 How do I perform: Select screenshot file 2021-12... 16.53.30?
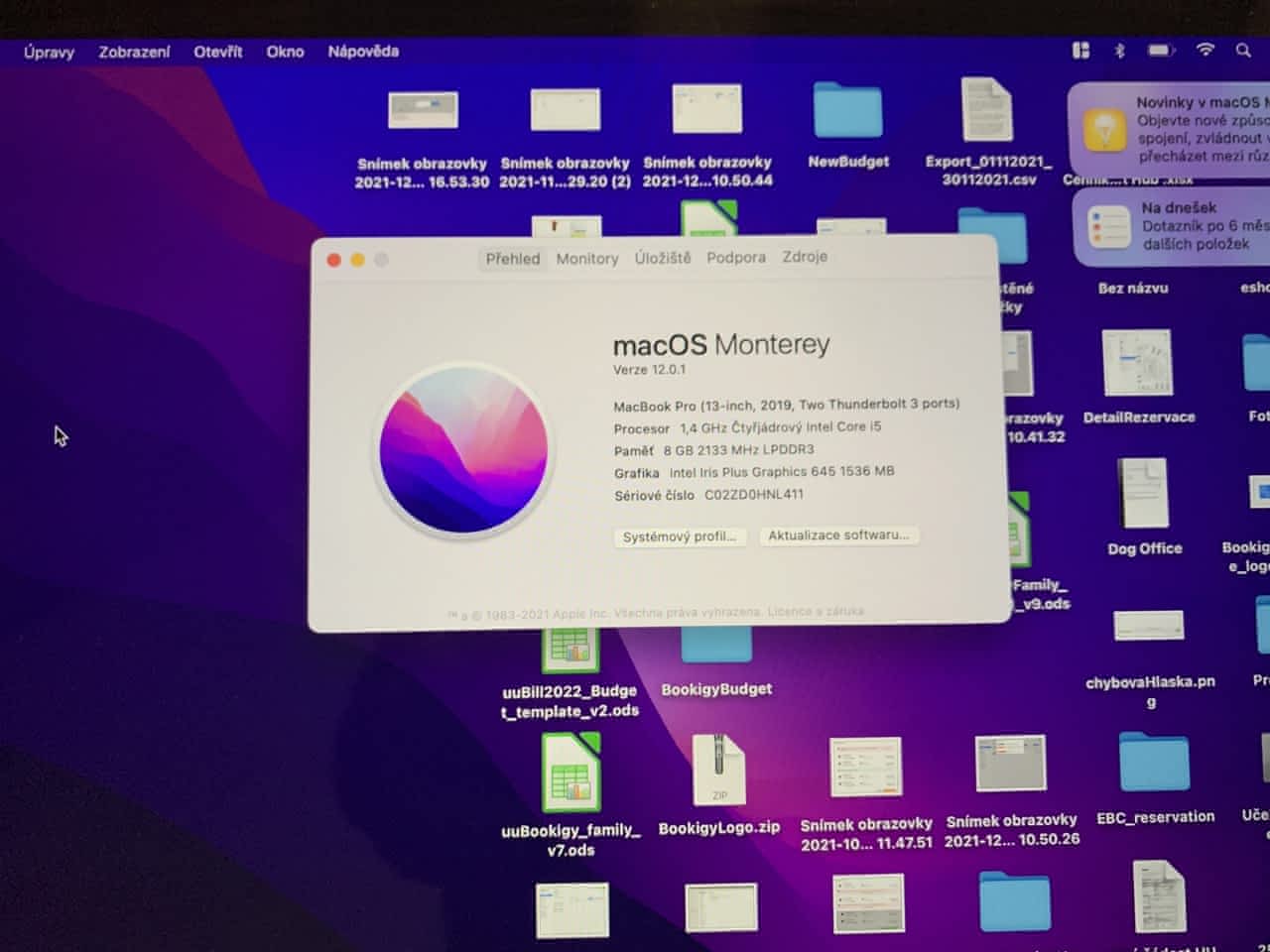pyautogui.click(x=423, y=110)
